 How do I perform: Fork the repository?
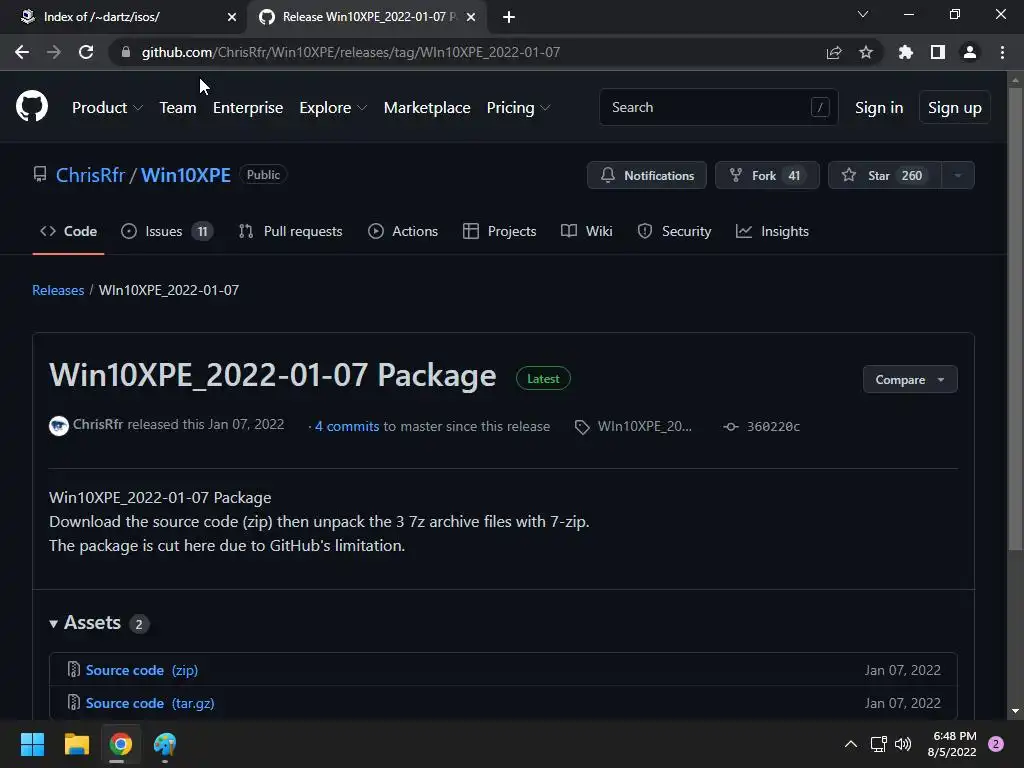(767, 175)
